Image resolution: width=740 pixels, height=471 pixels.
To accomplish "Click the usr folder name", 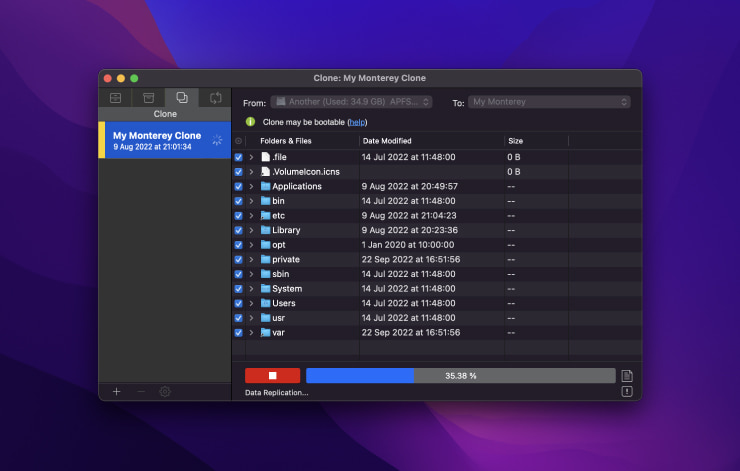I will tap(278, 318).
